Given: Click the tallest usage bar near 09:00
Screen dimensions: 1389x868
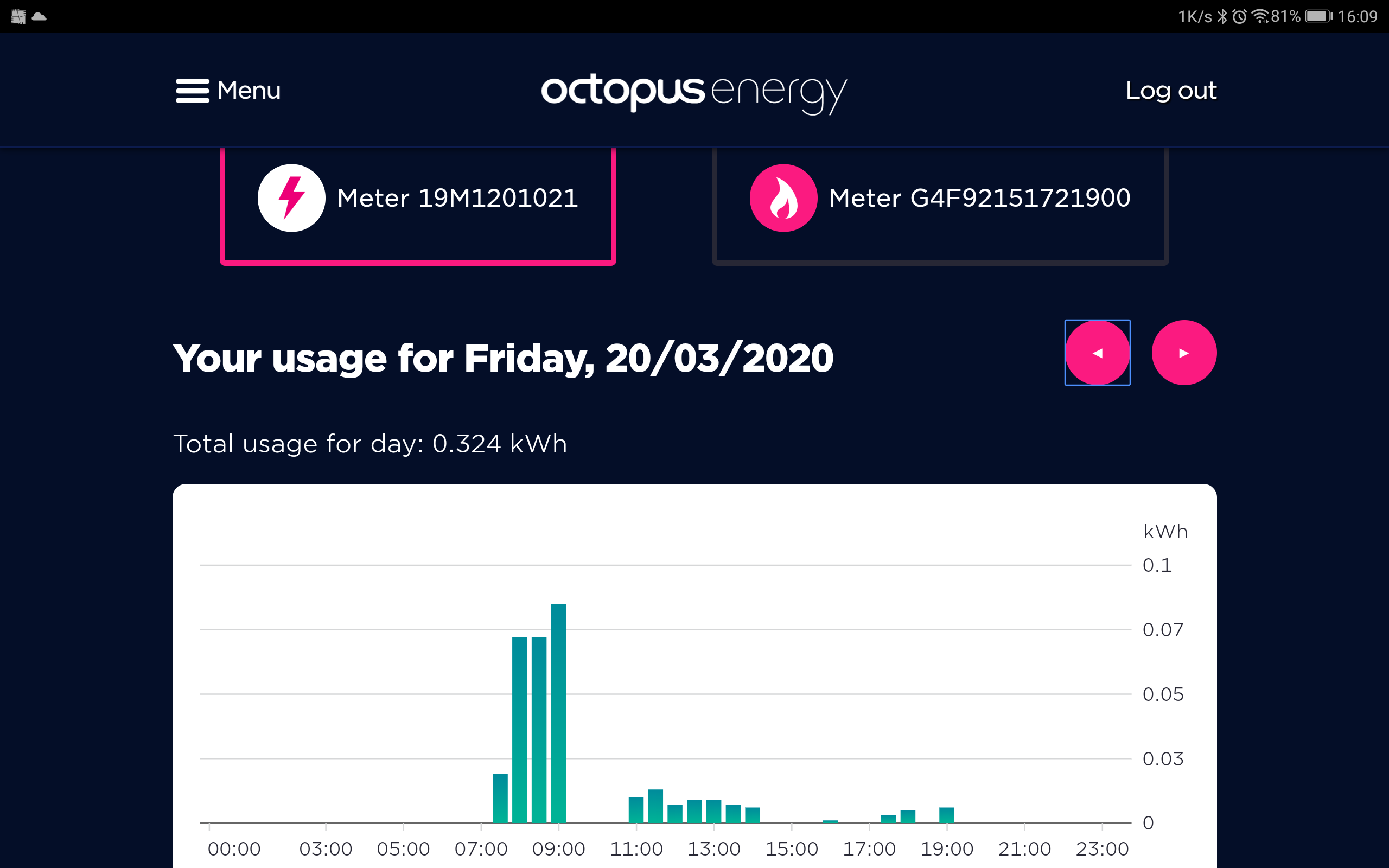Looking at the screenshot, I should (x=558, y=713).
